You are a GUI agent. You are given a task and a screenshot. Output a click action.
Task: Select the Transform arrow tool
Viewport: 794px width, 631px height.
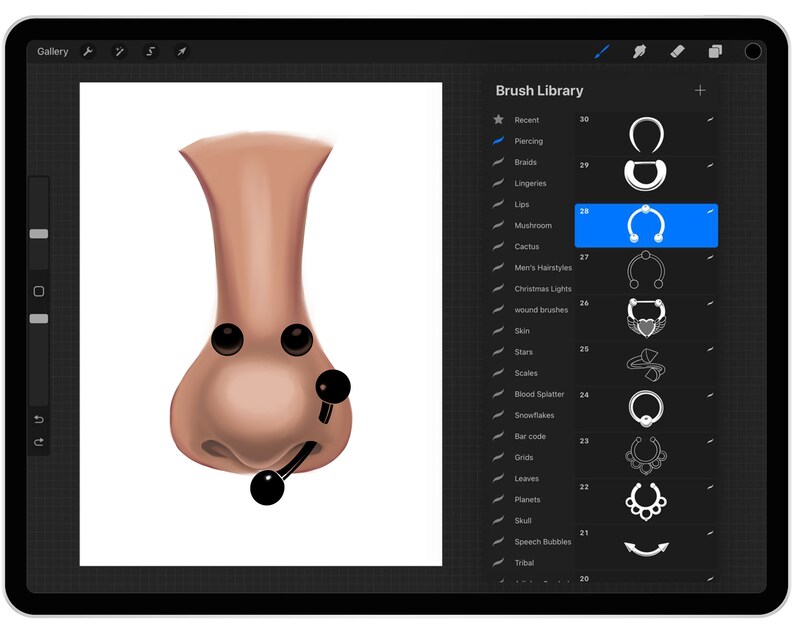[181, 52]
